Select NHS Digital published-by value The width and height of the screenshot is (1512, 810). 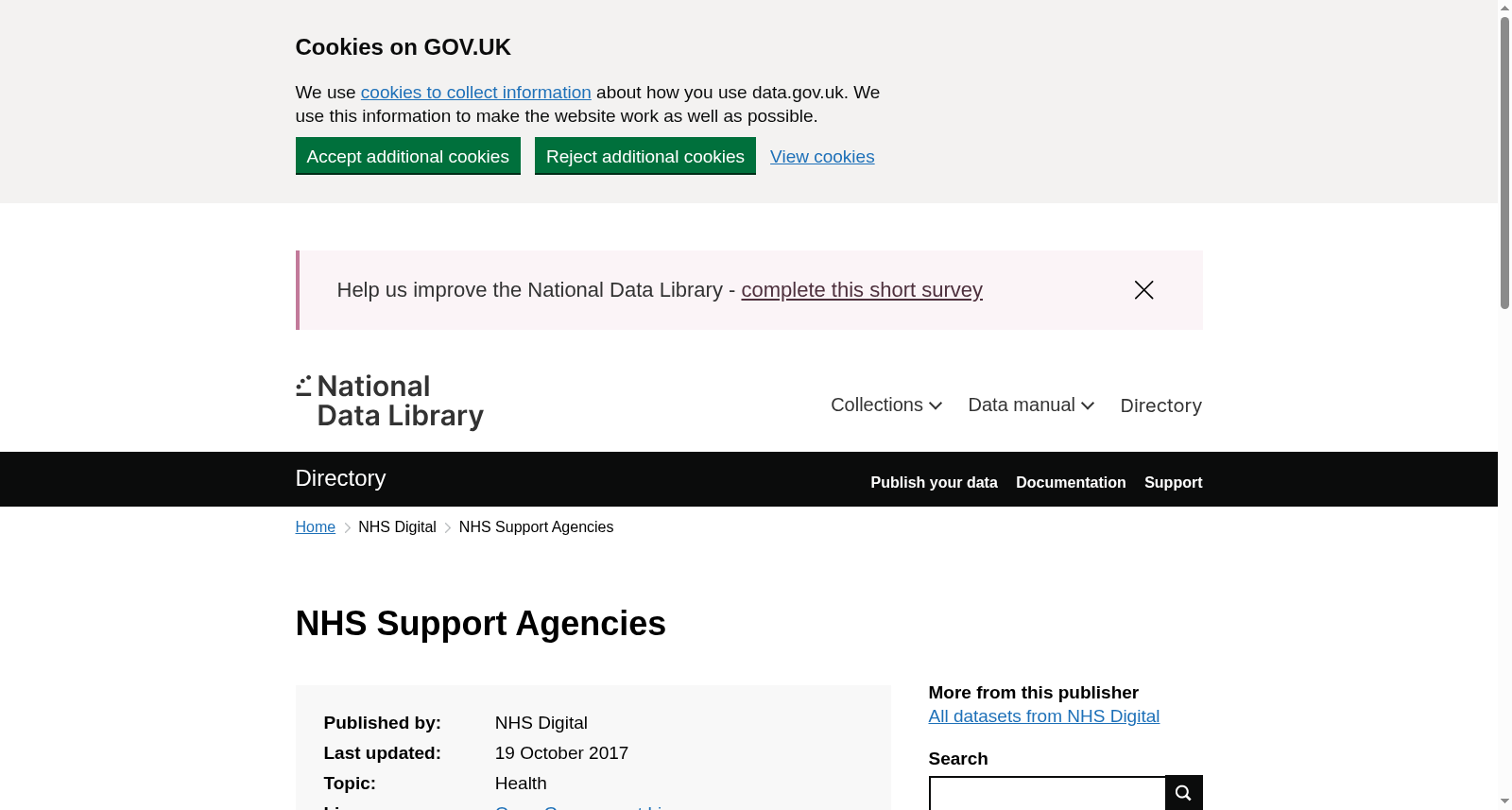(x=541, y=723)
